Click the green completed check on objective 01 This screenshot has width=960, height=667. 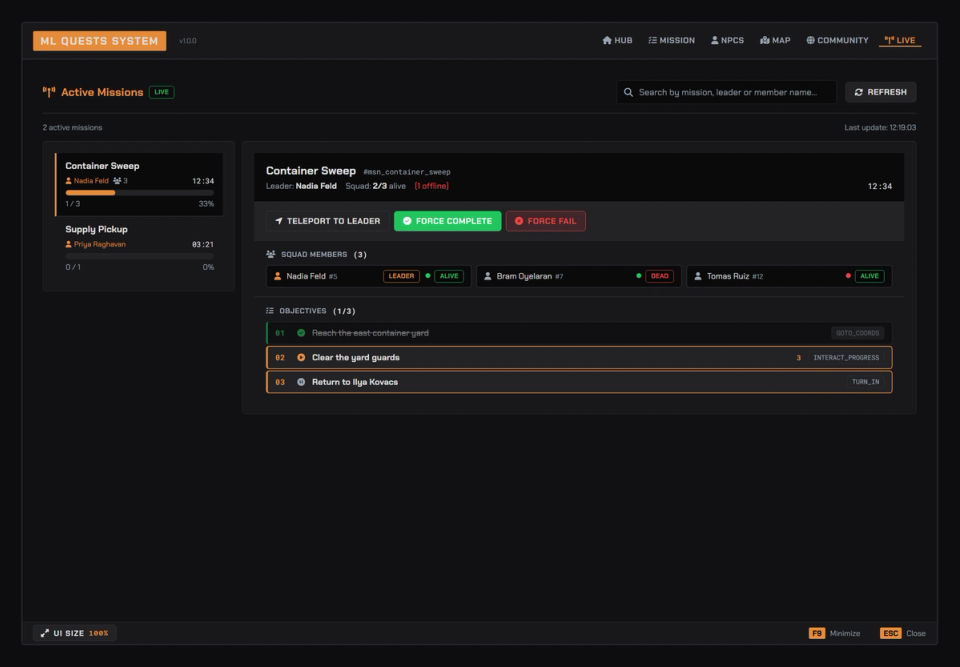301,333
